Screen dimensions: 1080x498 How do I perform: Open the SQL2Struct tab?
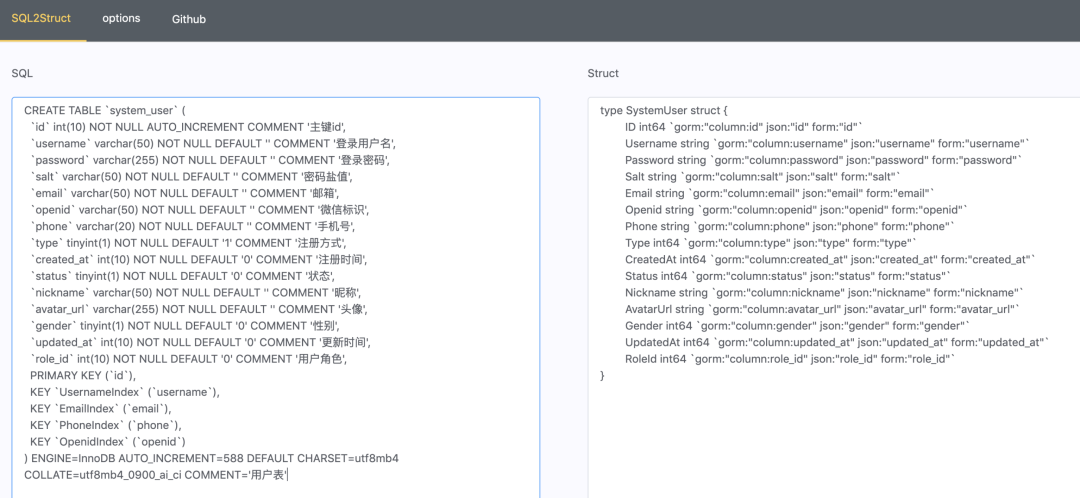point(41,19)
